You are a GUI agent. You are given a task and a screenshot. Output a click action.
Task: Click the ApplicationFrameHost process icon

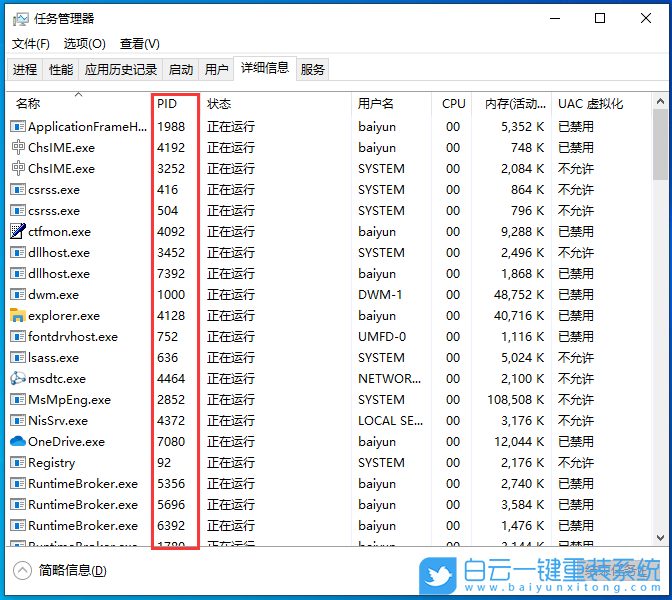pos(18,126)
